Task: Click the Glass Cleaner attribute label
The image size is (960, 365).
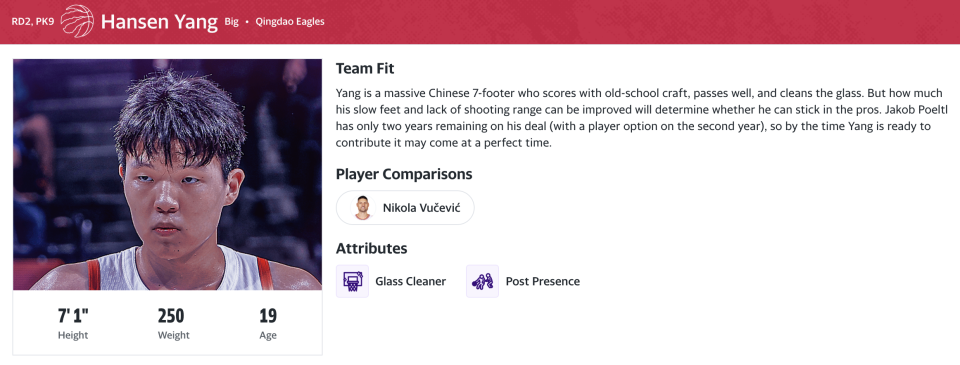Action: click(411, 282)
